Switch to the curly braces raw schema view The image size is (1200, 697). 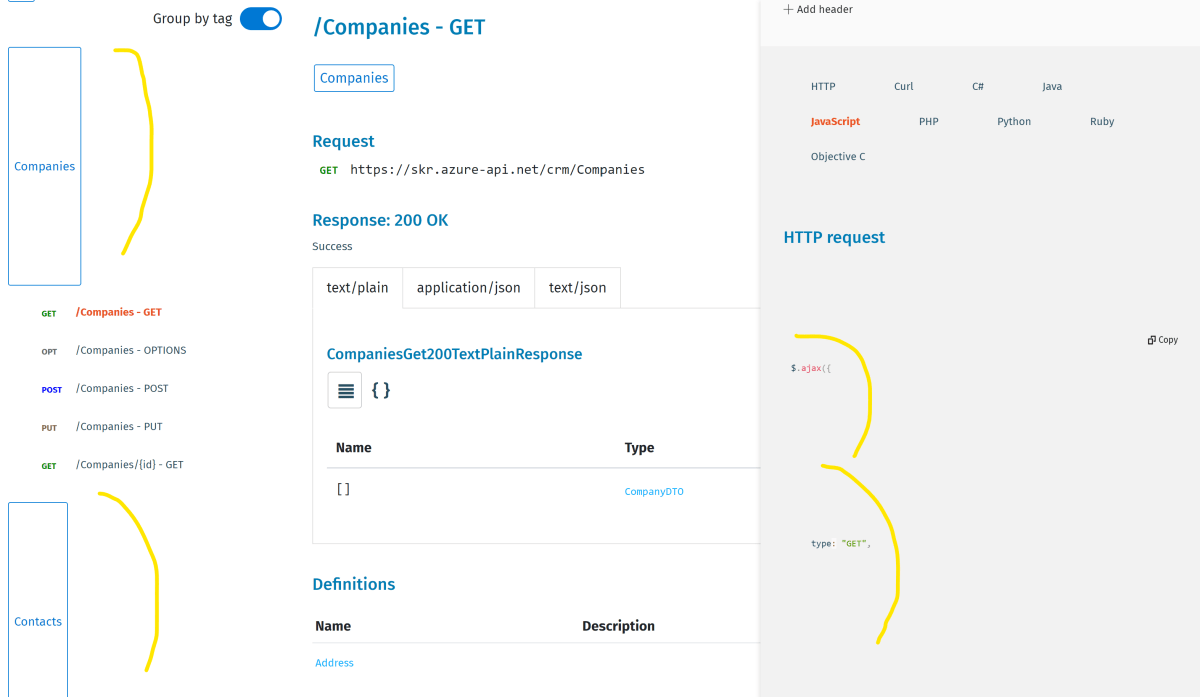(x=381, y=390)
